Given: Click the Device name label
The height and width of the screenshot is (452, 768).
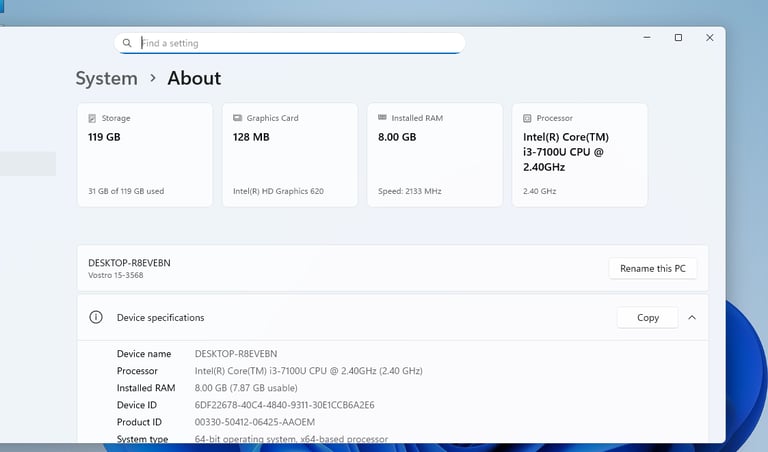Looking at the screenshot, I should (144, 354).
